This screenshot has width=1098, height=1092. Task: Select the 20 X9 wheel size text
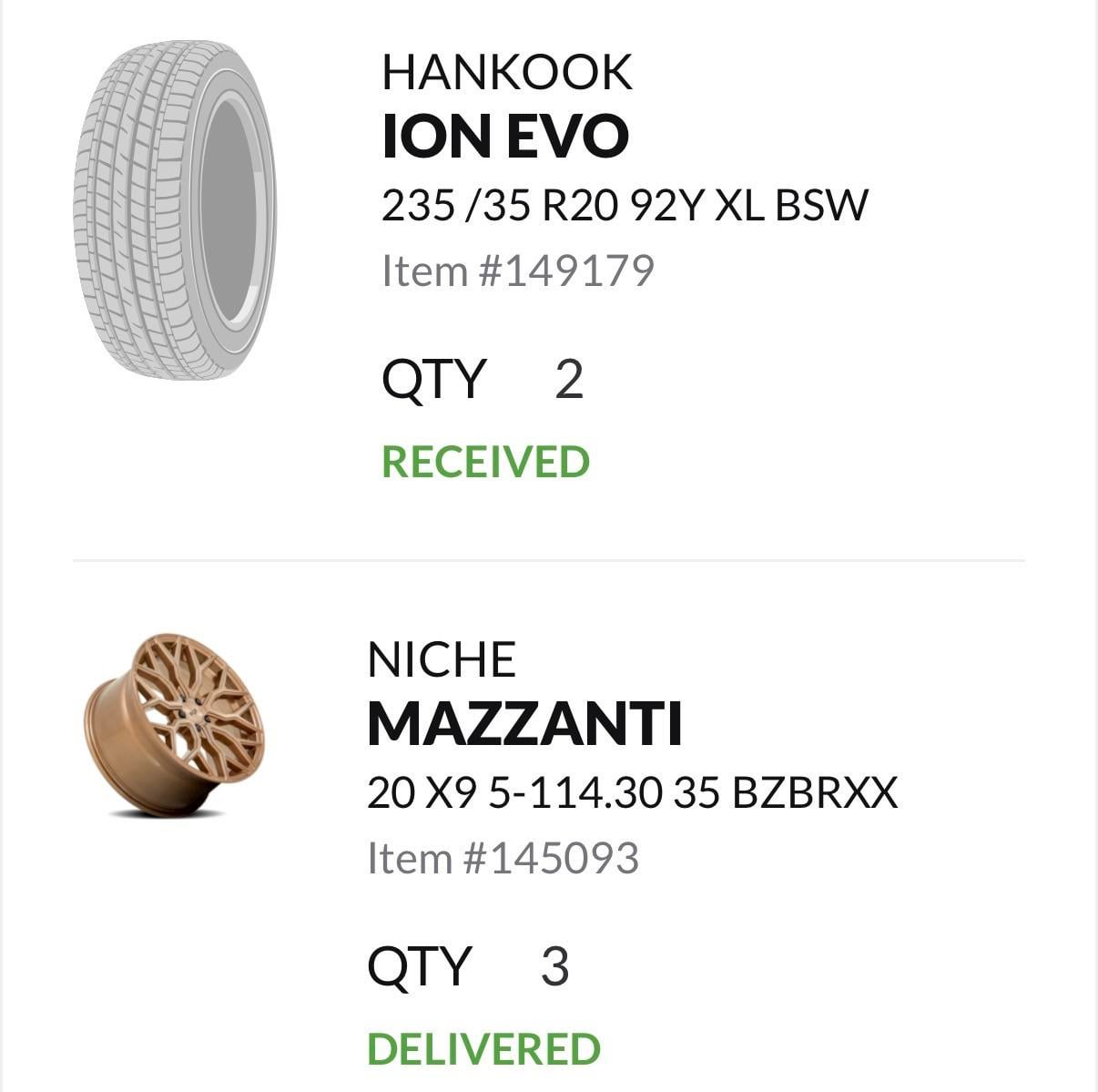(422, 792)
